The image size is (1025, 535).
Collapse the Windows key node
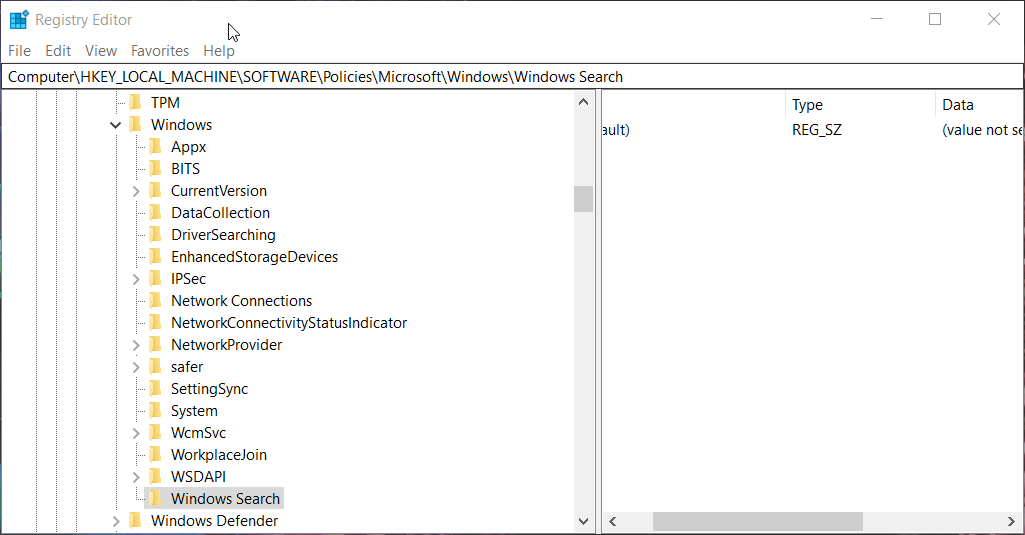pyautogui.click(x=116, y=125)
